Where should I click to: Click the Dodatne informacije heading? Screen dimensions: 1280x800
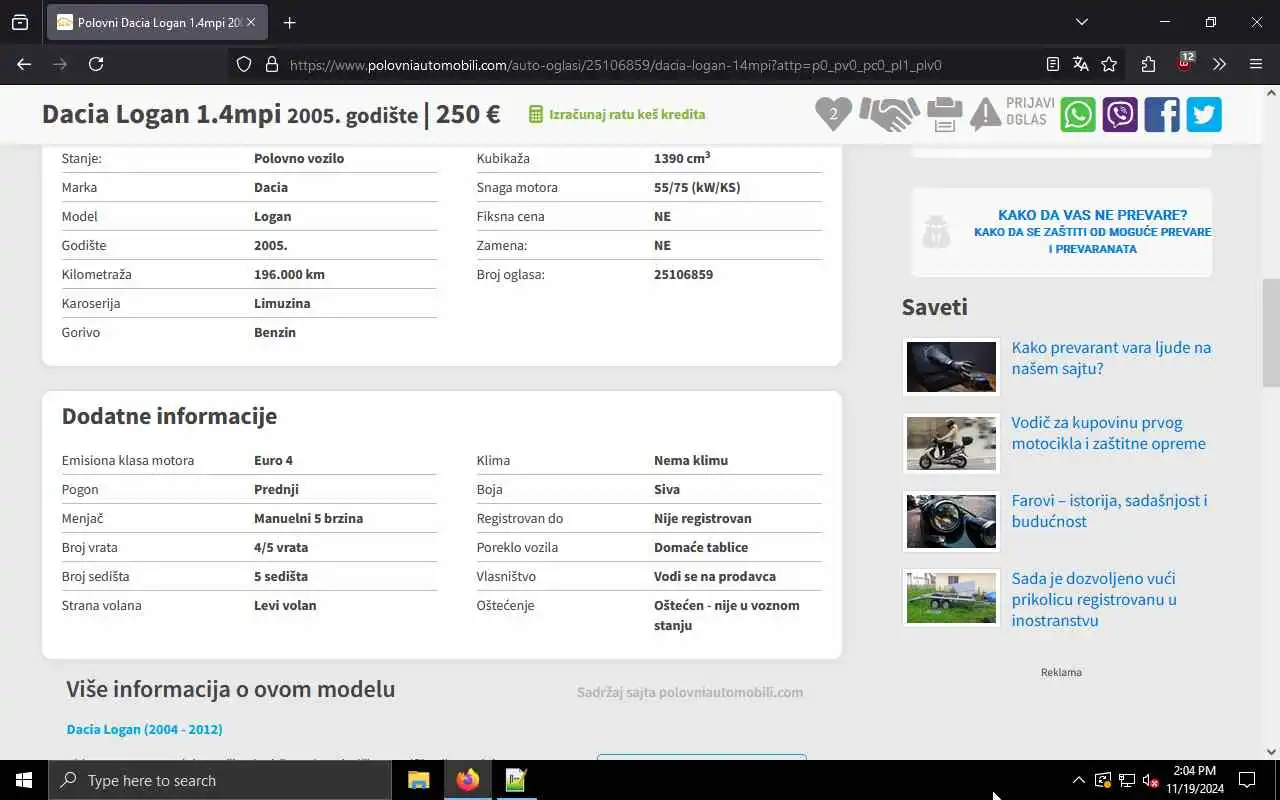(x=169, y=416)
